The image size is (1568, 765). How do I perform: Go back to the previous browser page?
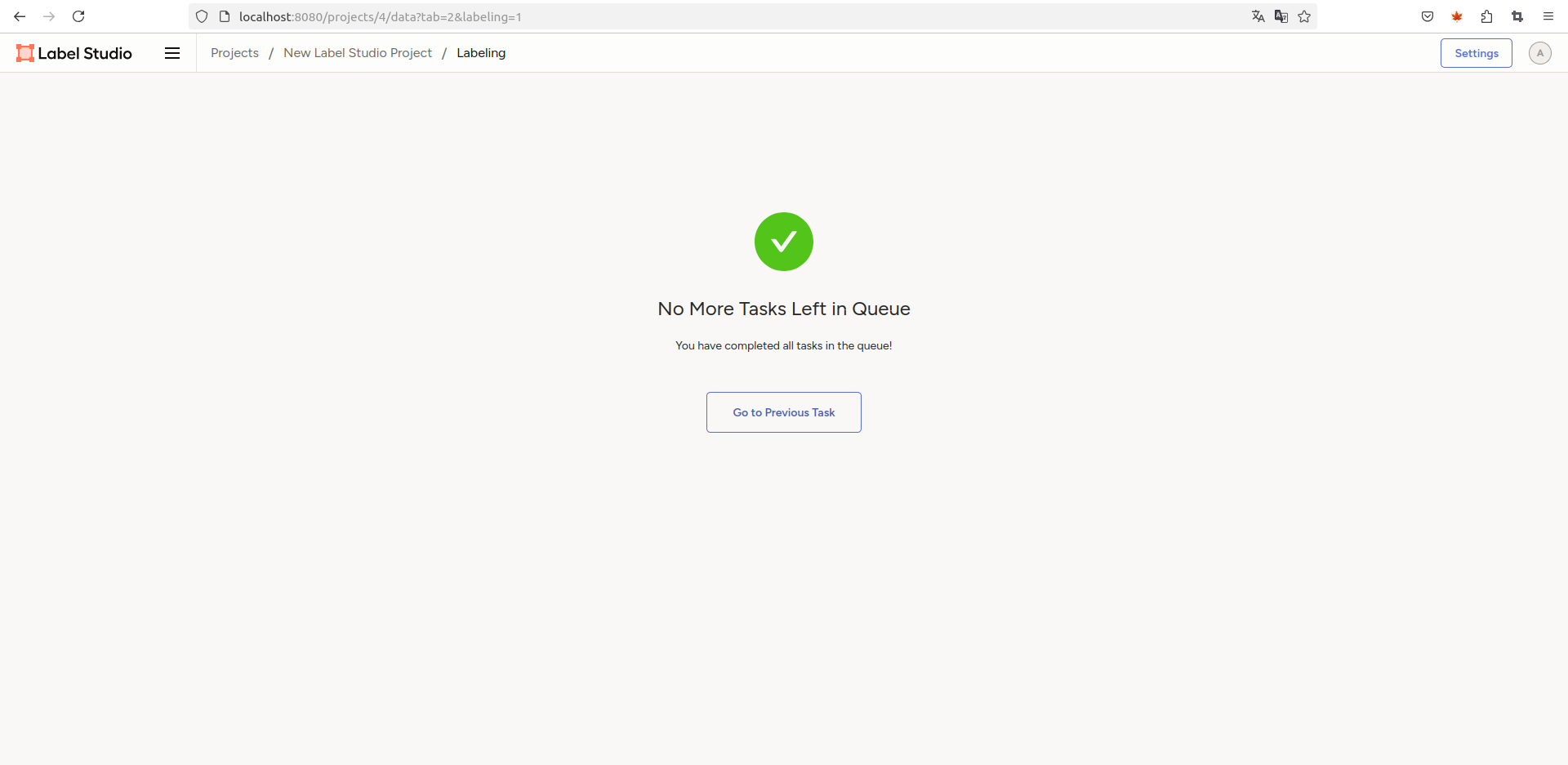20,16
